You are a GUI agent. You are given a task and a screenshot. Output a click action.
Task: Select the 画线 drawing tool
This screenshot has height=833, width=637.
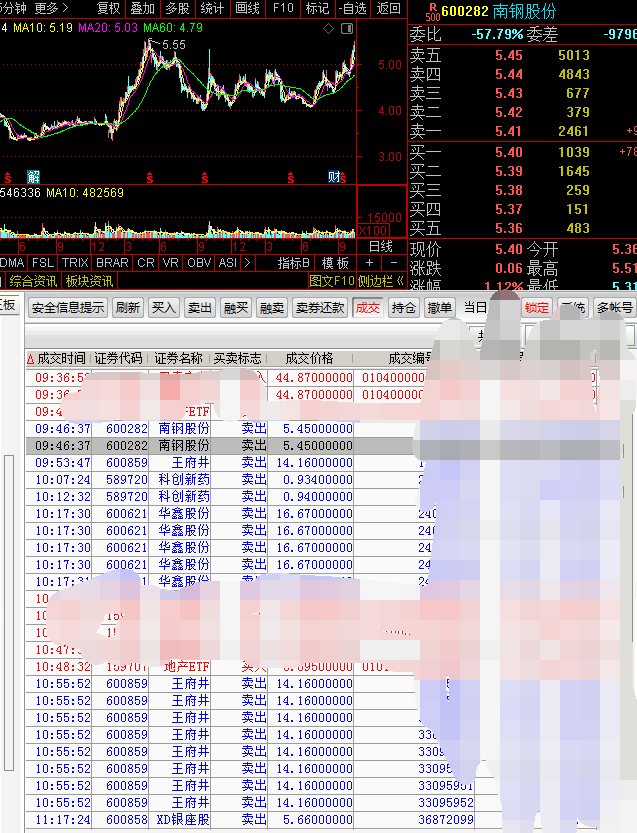247,8
